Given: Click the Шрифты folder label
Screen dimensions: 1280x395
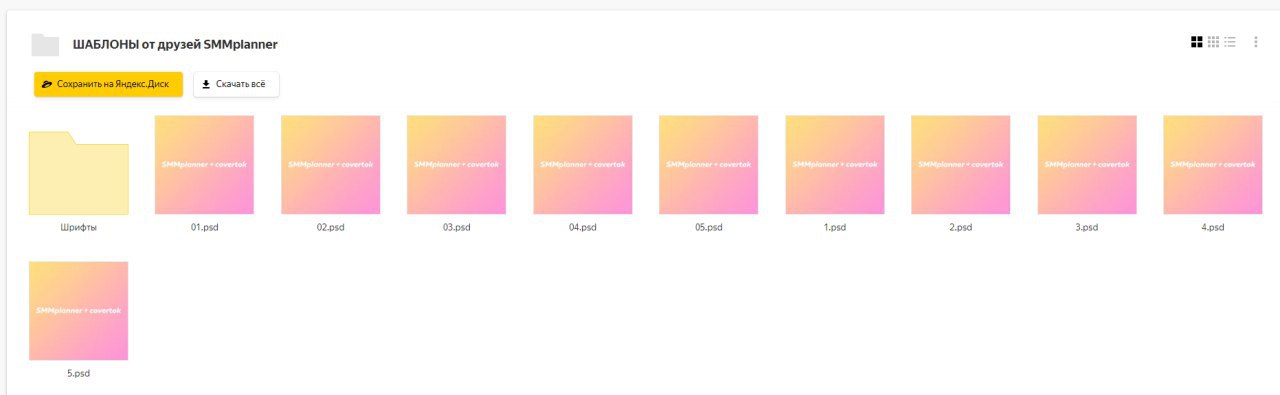Looking at the screenshot, I should (x=78, y=228).
